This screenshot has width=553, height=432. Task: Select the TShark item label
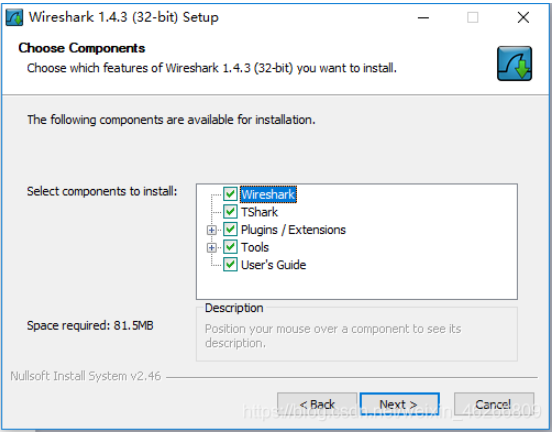[259, 212]
